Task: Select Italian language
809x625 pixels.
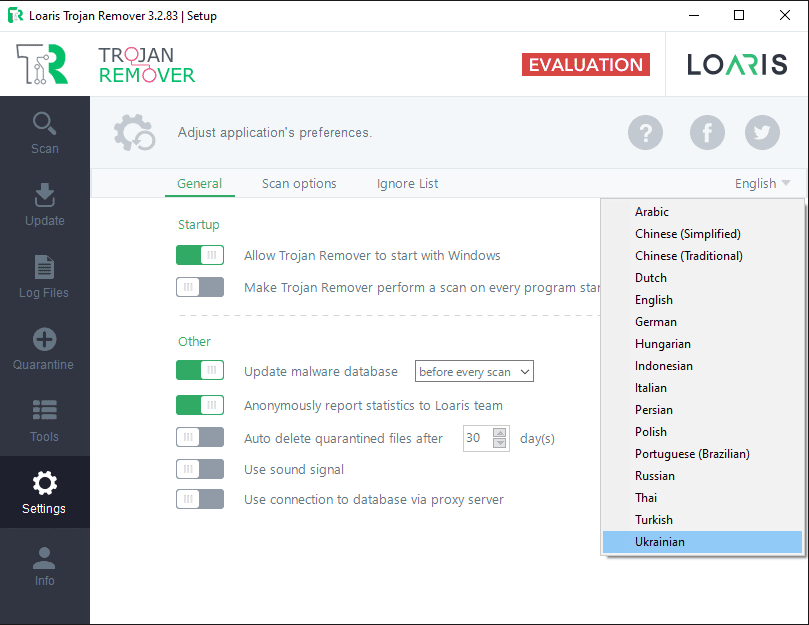Action: point(702,388)
